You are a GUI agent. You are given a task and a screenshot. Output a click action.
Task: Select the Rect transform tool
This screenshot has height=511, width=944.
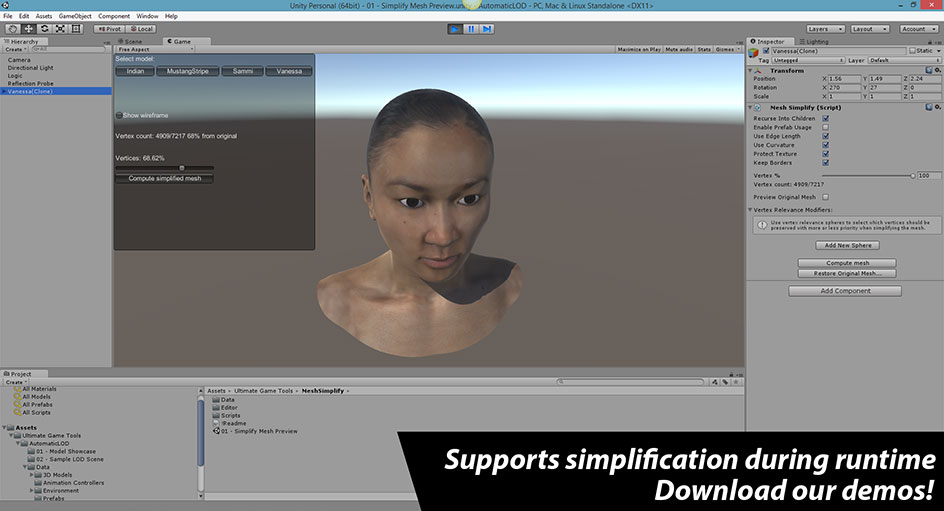pyautogui.click(x=77, y=29)
